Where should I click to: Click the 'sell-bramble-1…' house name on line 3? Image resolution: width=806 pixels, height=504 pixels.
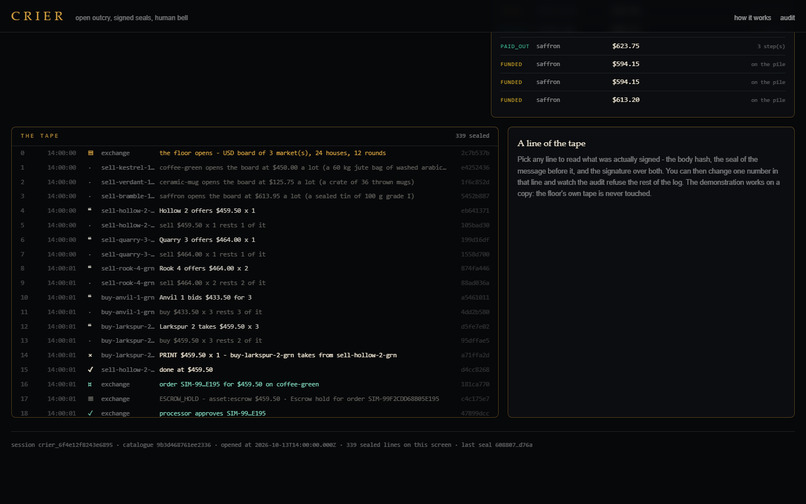pos(127,196)
